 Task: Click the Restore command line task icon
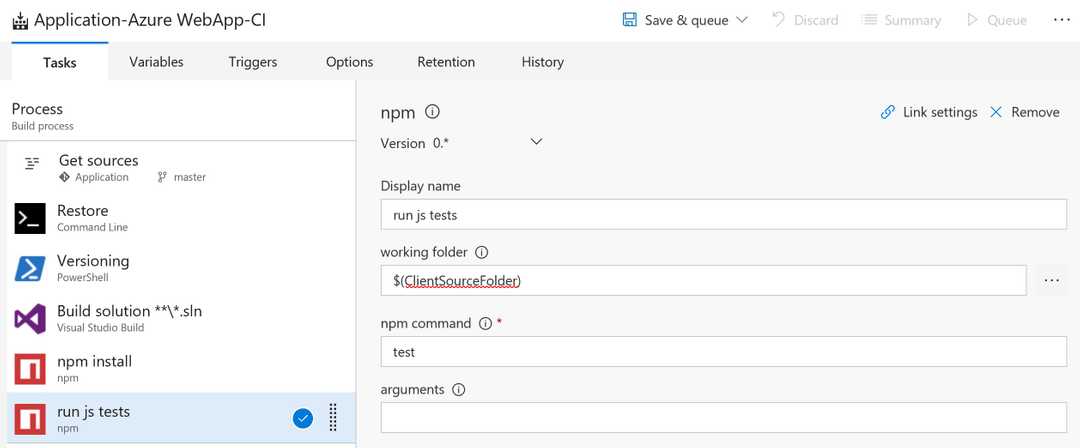pos(30,218)
